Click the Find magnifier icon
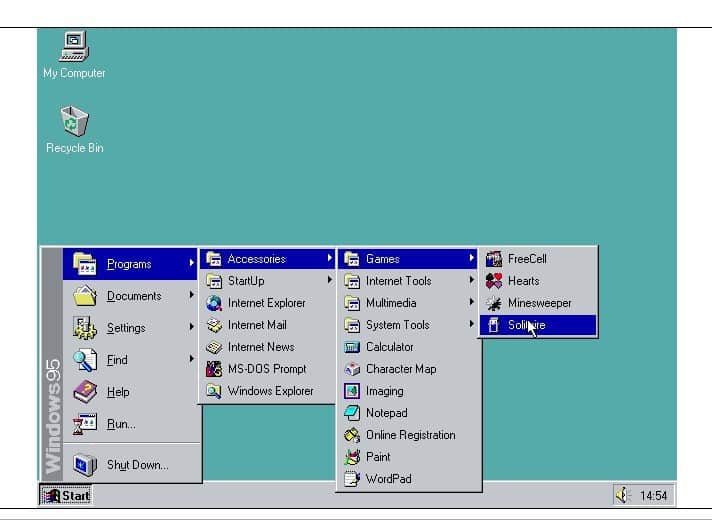Image resolution: width=712 pixels, height=520 pixels. [x=85, y=360]
